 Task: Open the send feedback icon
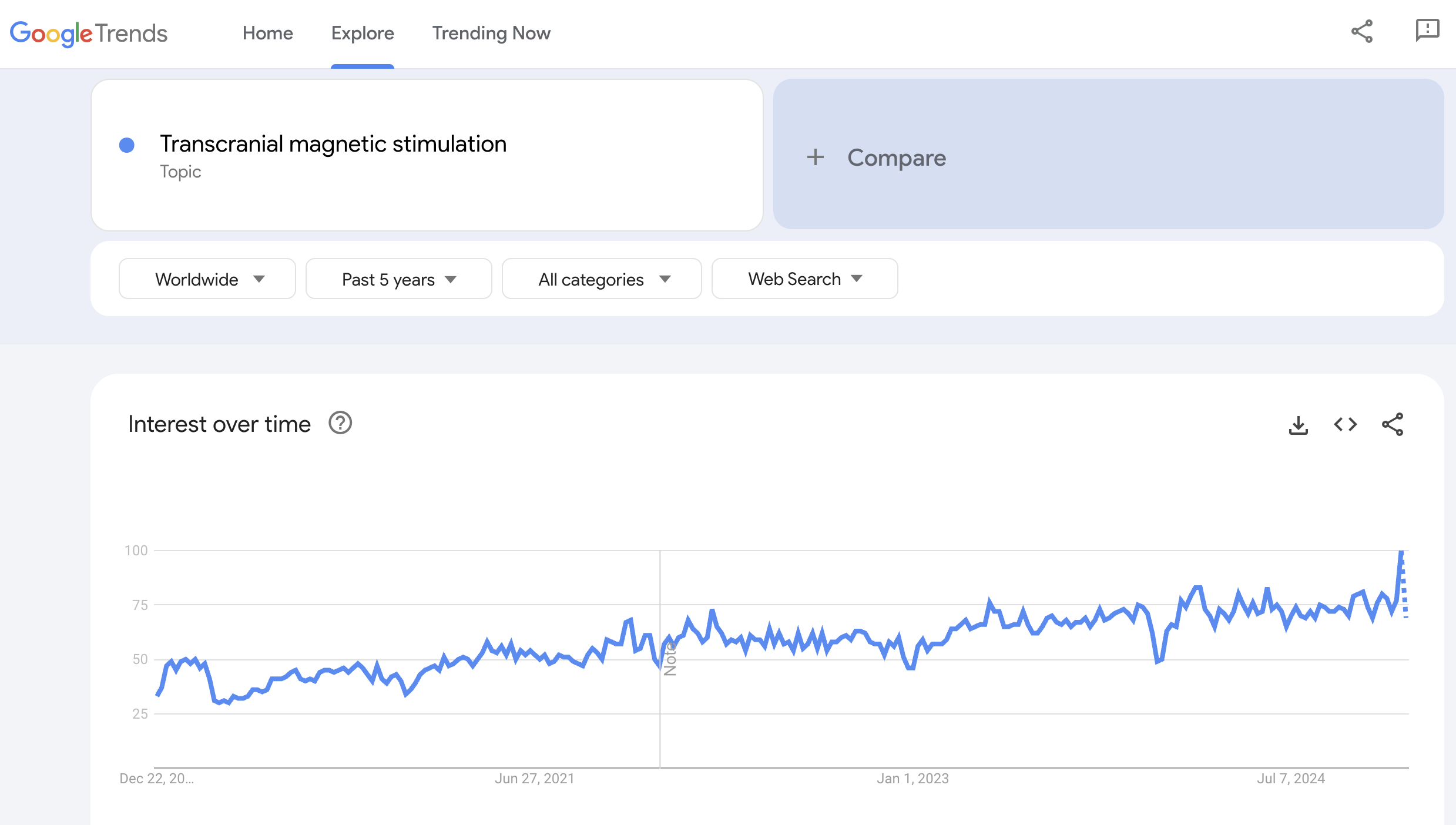1427,31
